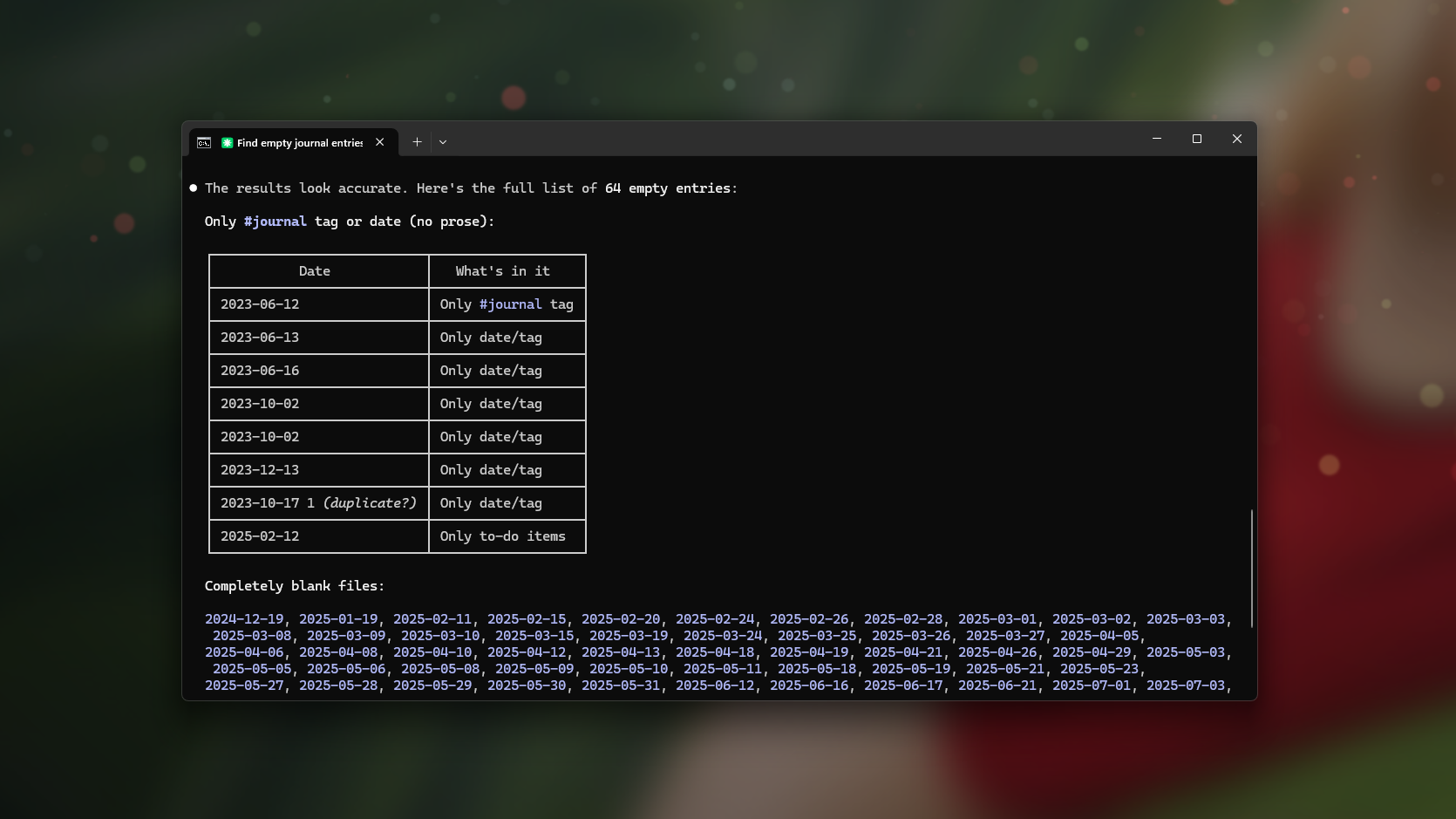Click the blank file date 2025-04-06
This screenshot has height=819, width=1456.
coord(244,652)
